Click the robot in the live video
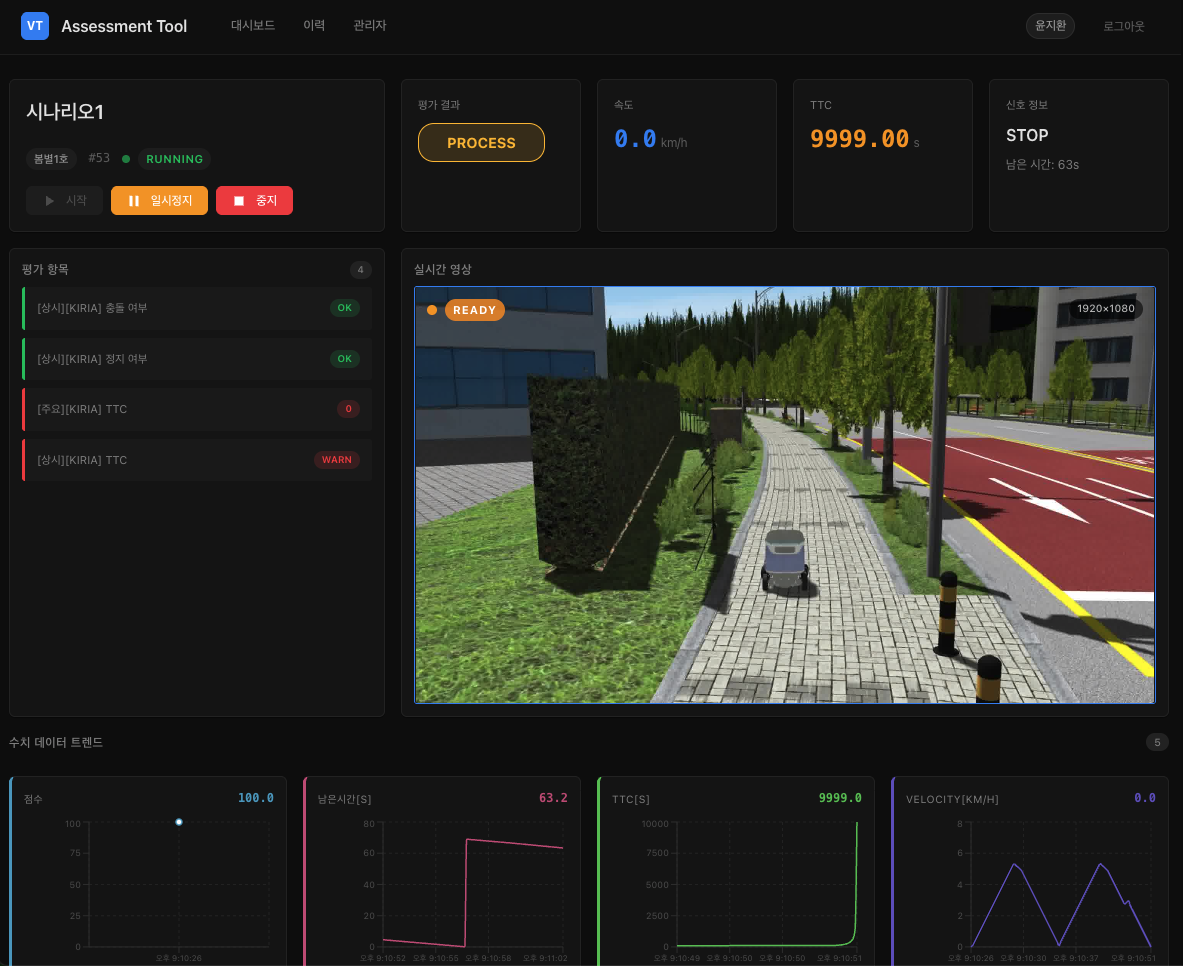1183x966 pixels. [785, 562]
